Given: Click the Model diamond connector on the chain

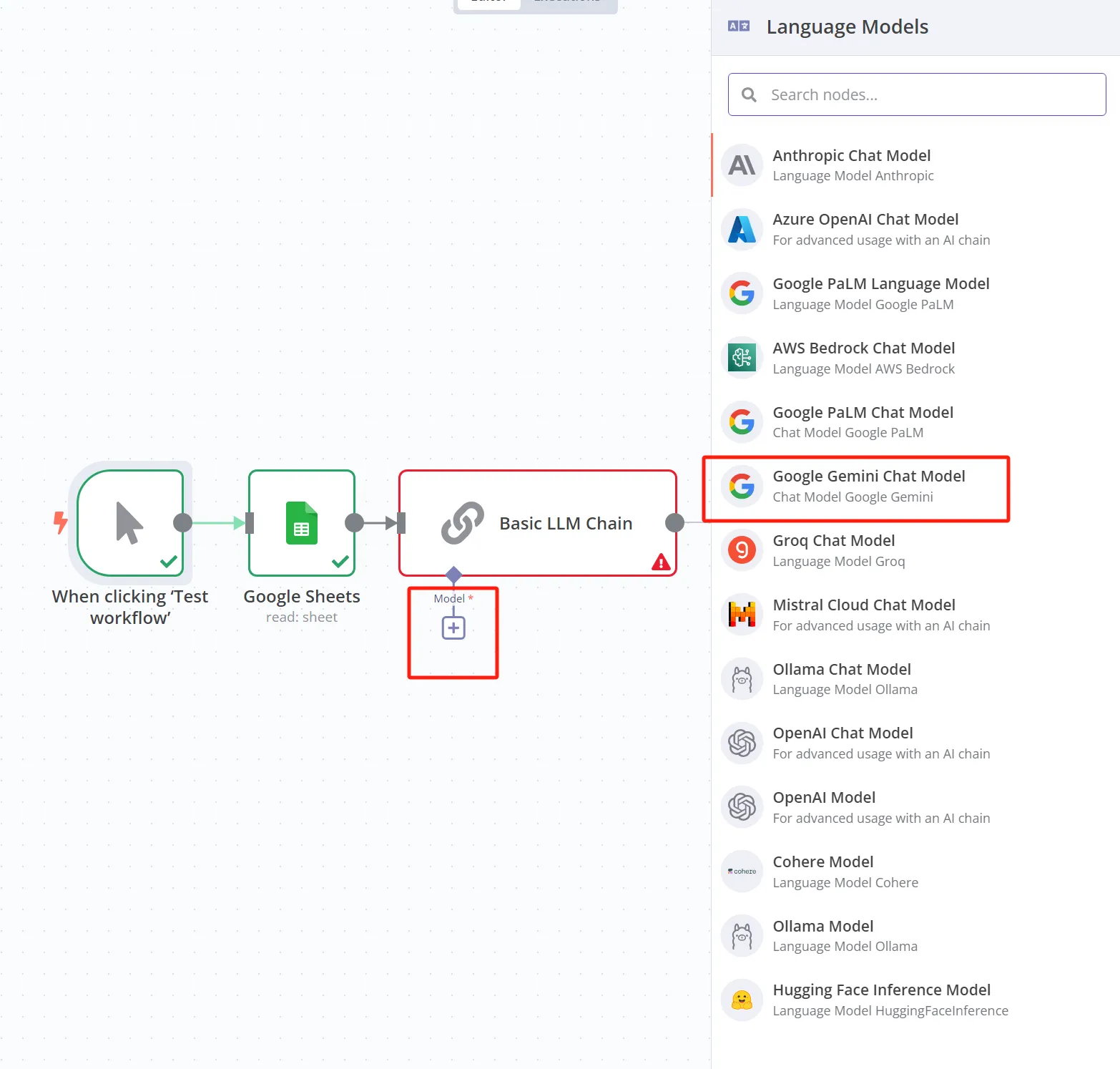Looking at the screenshot, I should (x=453, y=575).
